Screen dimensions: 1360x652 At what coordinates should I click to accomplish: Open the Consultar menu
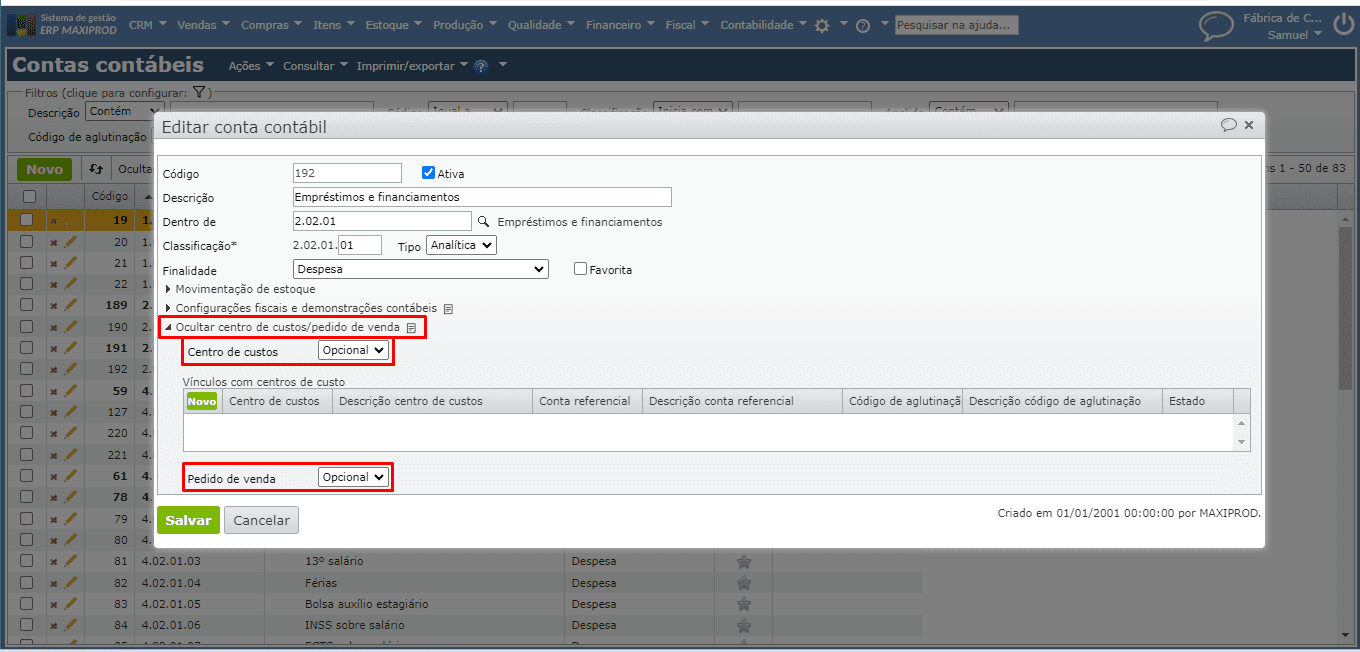tap(315, 66)
